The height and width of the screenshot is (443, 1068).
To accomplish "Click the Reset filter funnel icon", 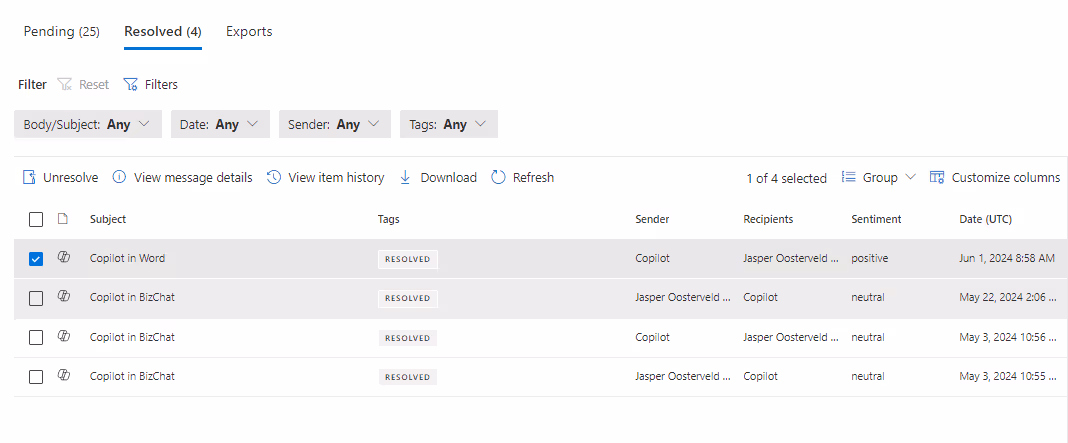I will [x=65, y=85].
